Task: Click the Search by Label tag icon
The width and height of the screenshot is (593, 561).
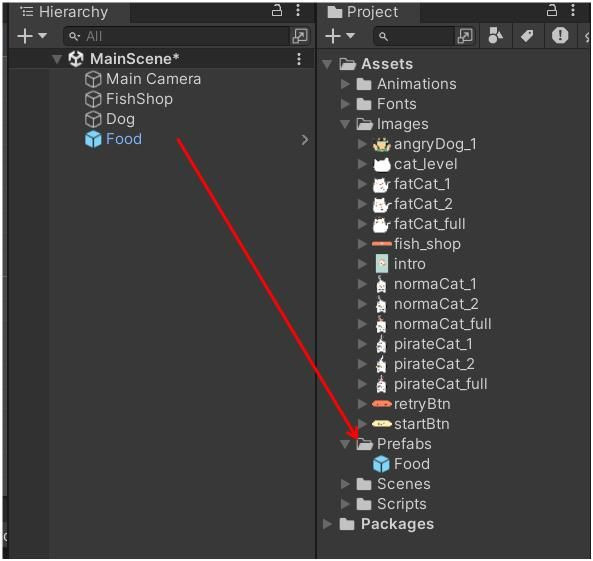Action: point(527,36)
